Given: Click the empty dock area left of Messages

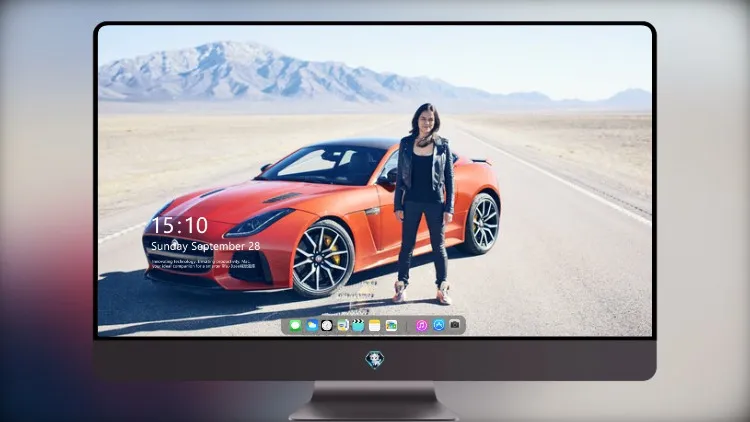Looking at the screenshot, I should 285,325.
